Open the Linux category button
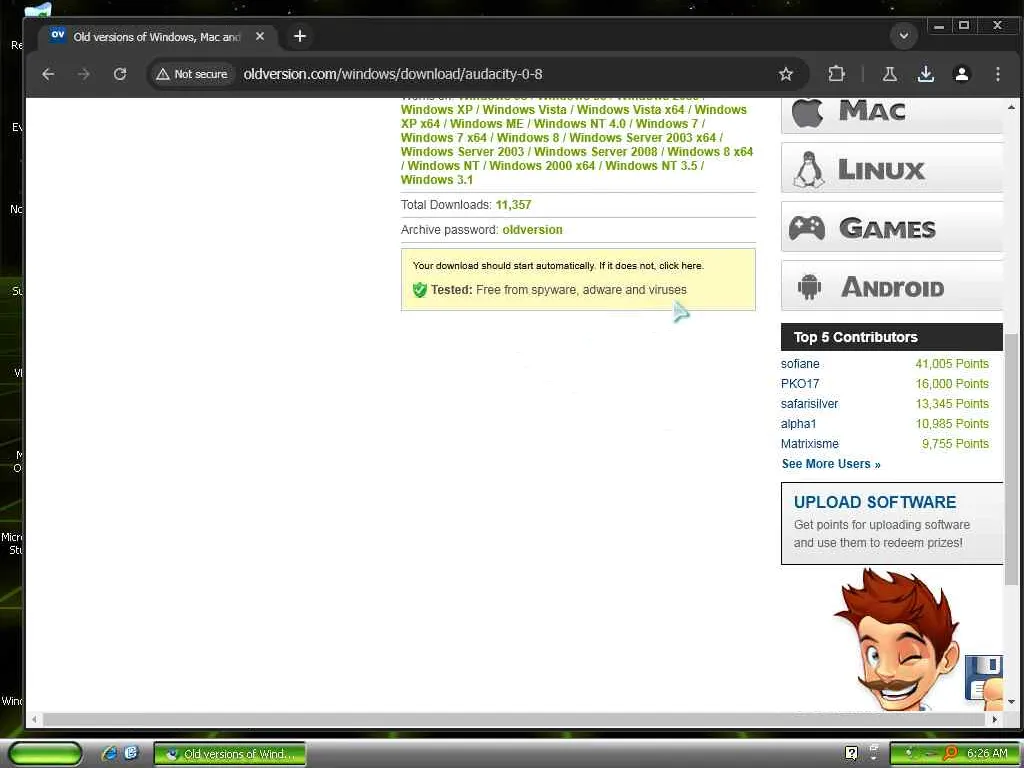 (x=891, y=168)
